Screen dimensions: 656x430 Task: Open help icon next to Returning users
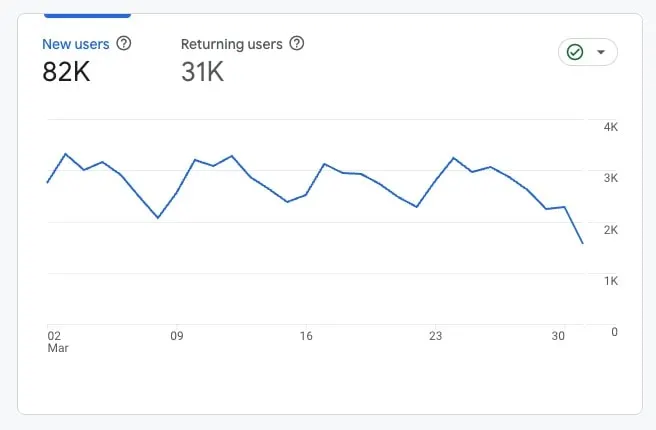pos(297,43)
